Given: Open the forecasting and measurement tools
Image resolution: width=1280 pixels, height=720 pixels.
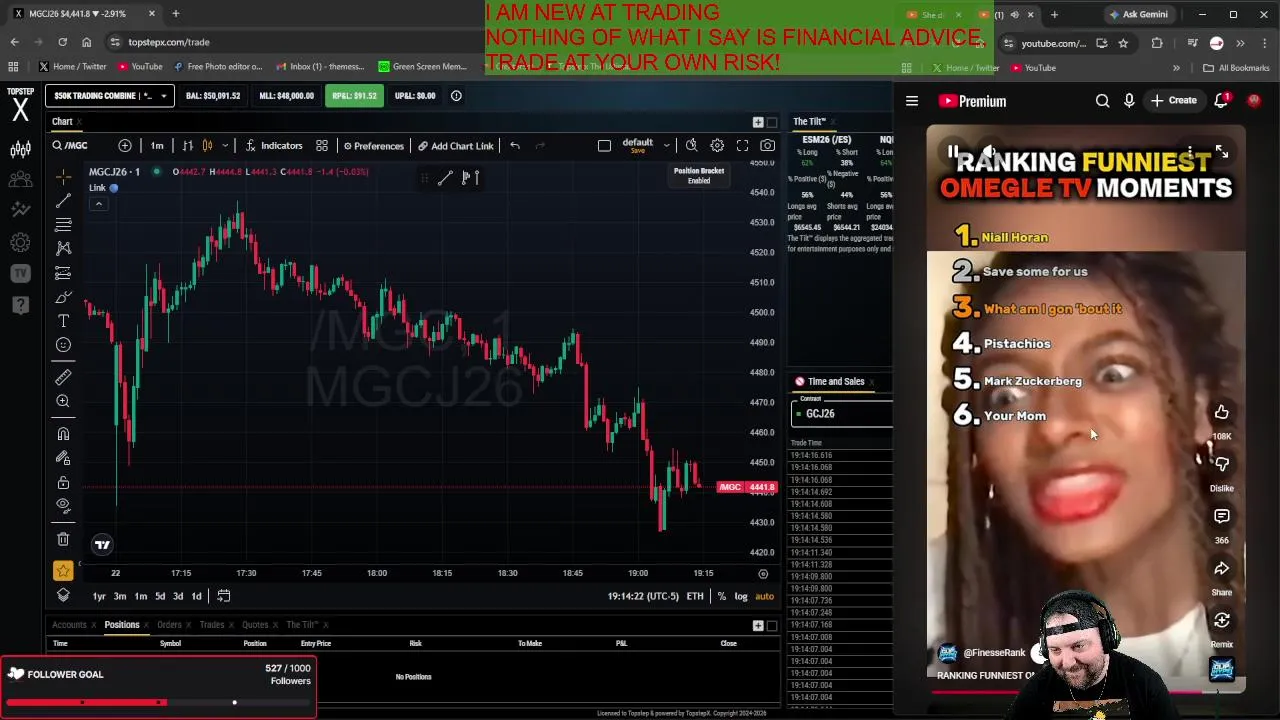Looking at the screenshot, I should coord(63,272).
